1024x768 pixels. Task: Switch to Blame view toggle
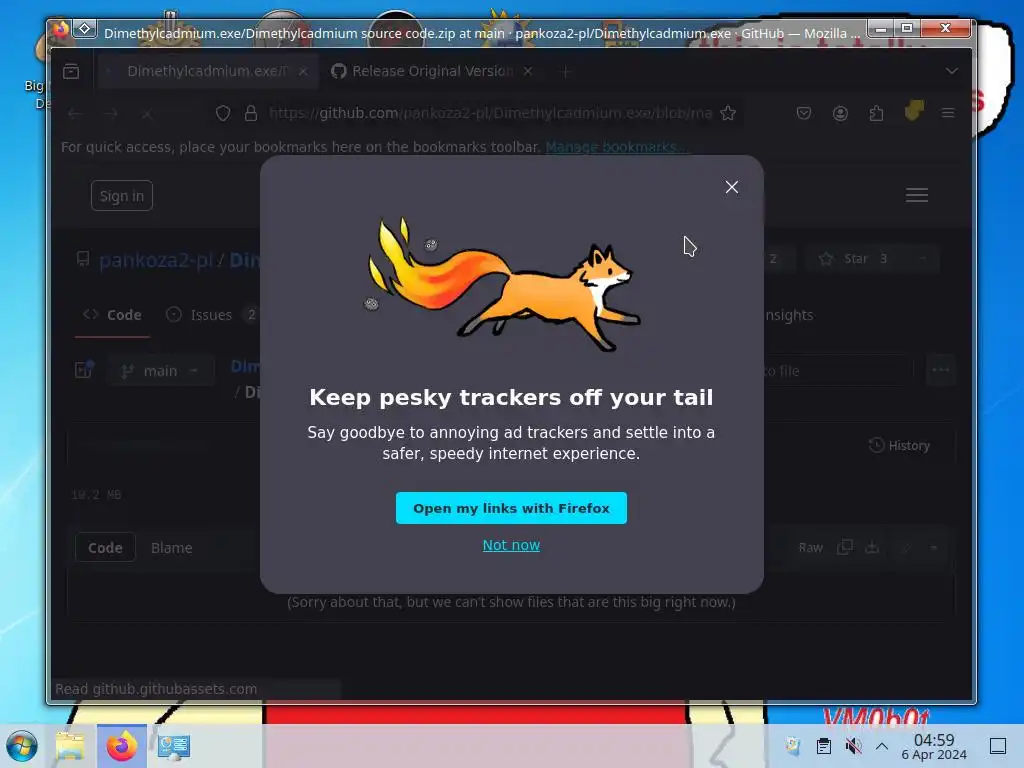click(172, 547)
